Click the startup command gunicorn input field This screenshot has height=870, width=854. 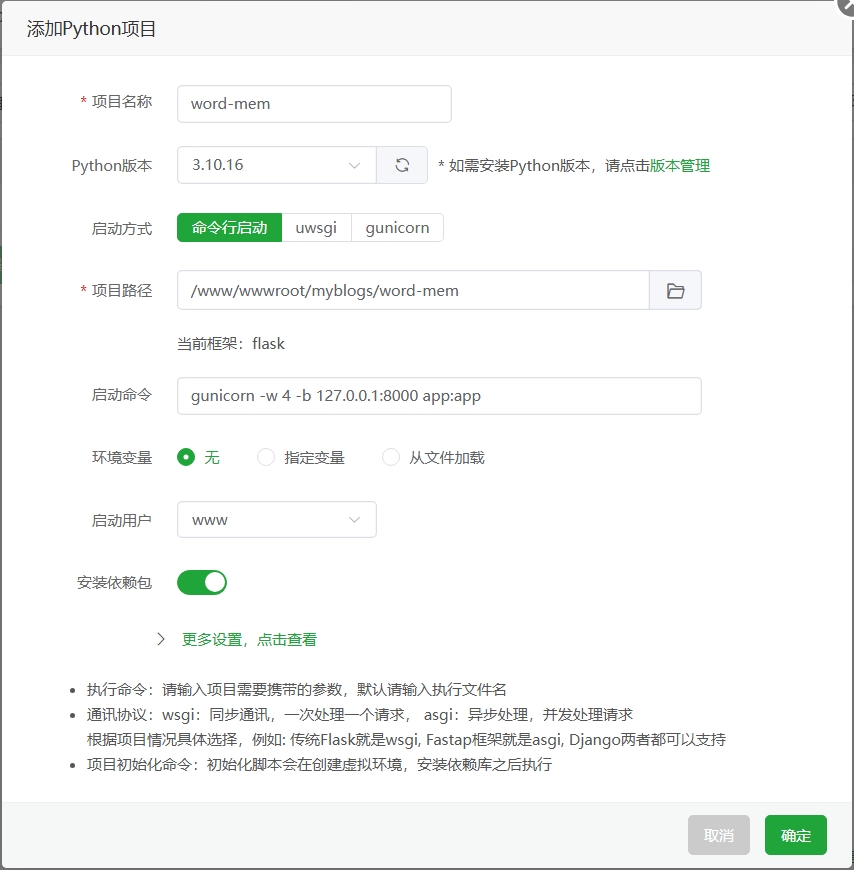pos(439,396)
